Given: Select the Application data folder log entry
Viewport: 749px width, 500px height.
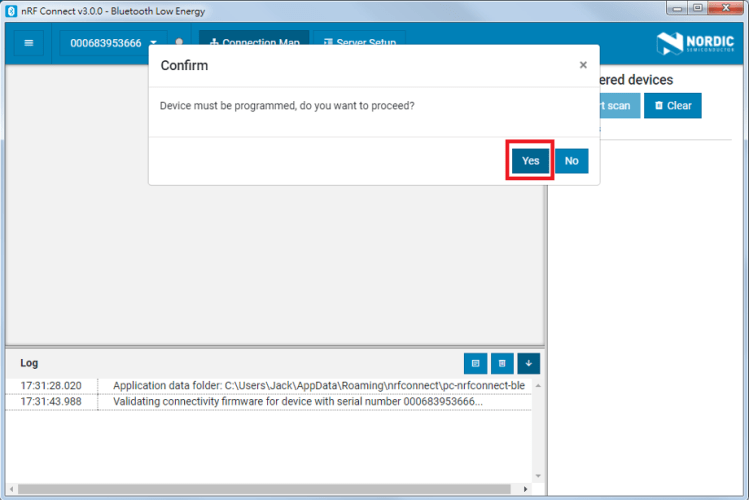Looking at the screenshot, I should pyautogui.click(x=318, y=386).
